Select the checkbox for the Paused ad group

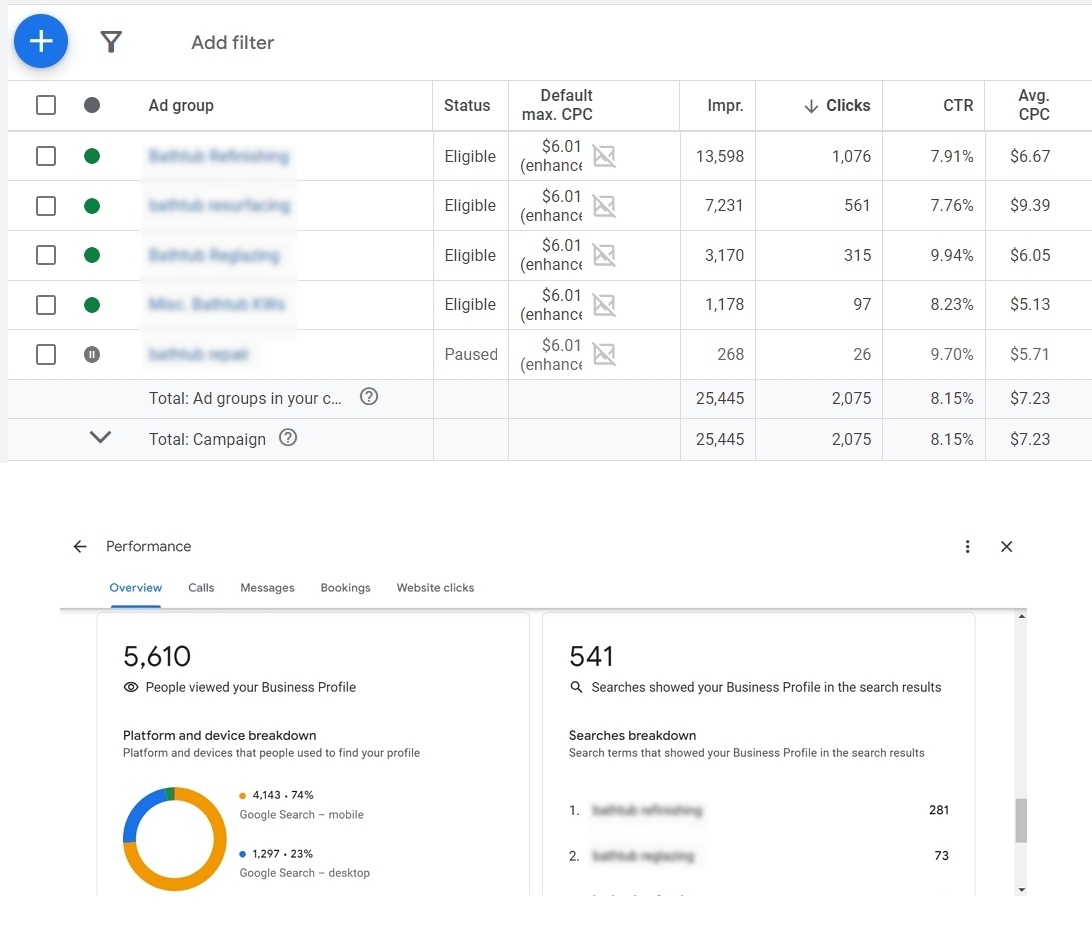46,354
